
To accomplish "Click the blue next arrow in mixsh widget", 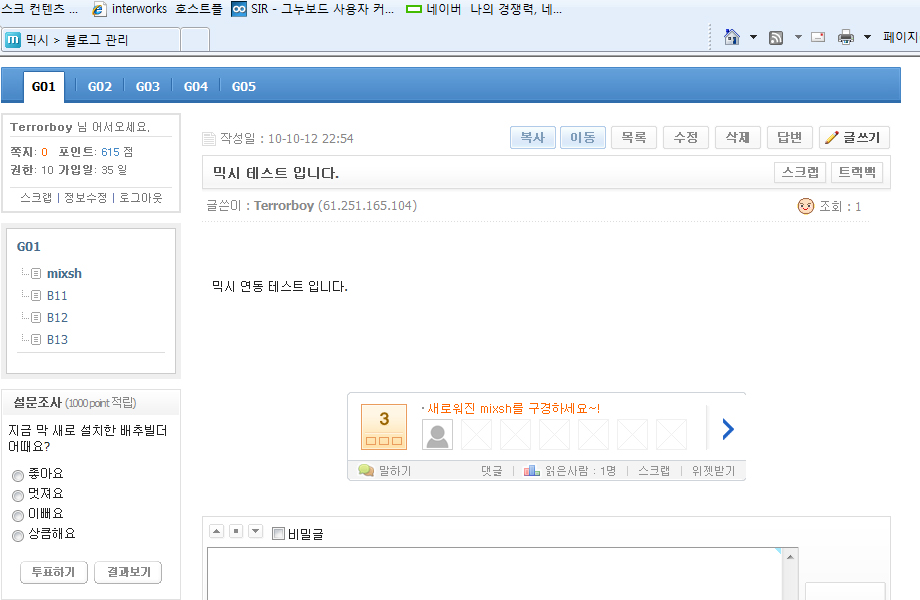I will pyautogui.click(x=728, y=429).
